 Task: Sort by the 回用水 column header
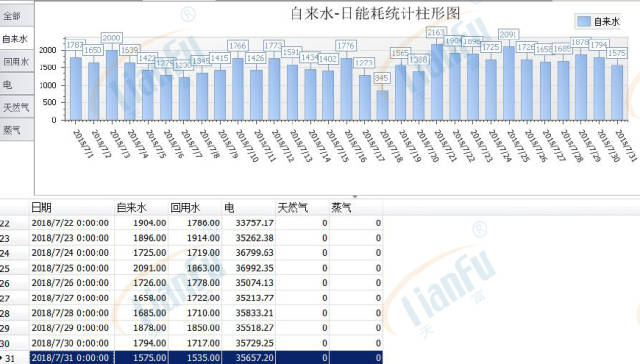coord(195,208)
